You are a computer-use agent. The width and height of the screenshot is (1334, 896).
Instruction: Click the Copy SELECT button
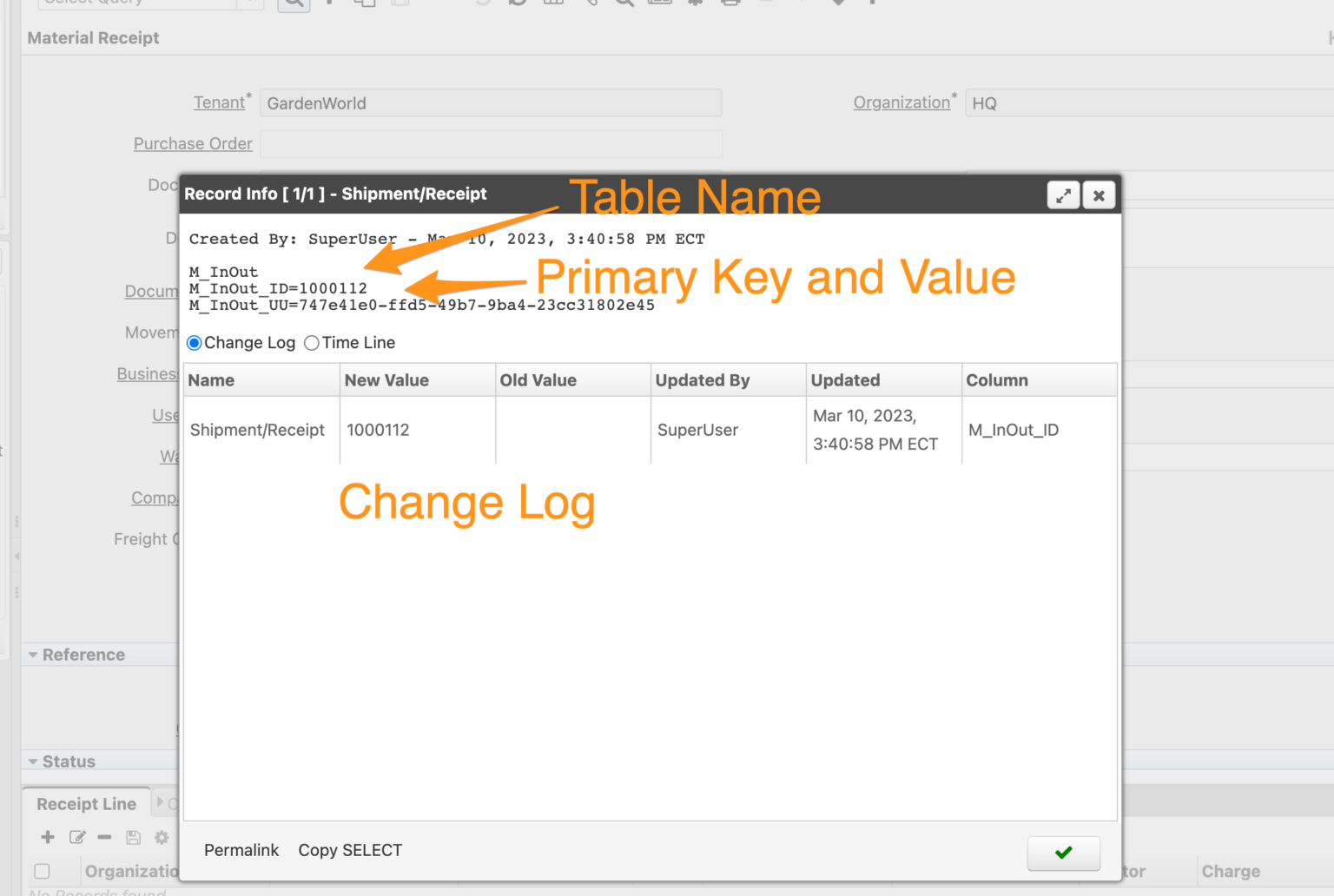pos(350,850)
